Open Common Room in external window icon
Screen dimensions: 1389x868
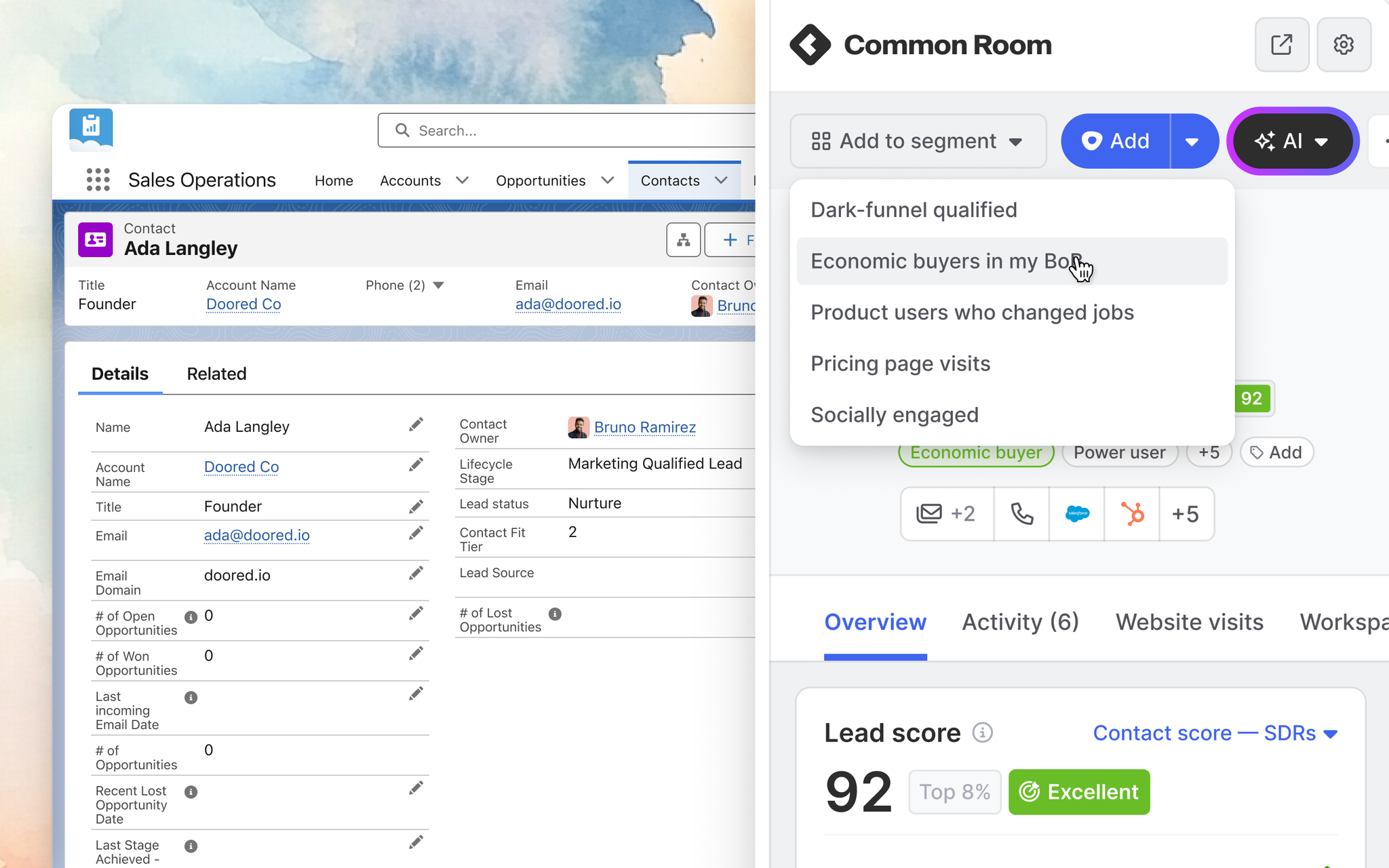pos(1281,45)
